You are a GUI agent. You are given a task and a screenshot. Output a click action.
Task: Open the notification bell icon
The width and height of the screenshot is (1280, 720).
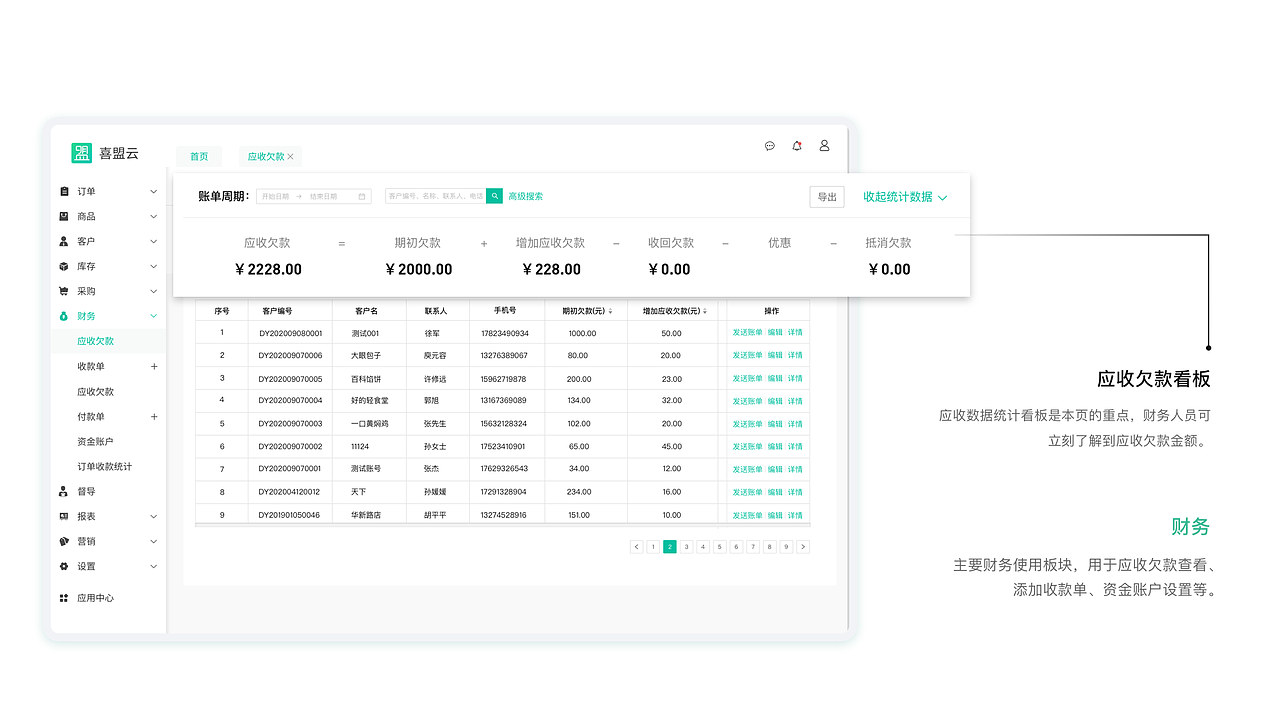(797, 146)
